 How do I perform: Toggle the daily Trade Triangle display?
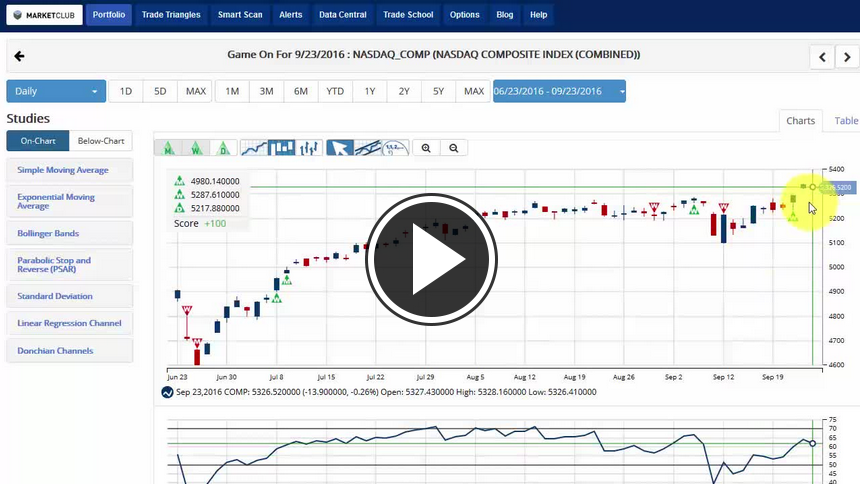tap(224, 148)
